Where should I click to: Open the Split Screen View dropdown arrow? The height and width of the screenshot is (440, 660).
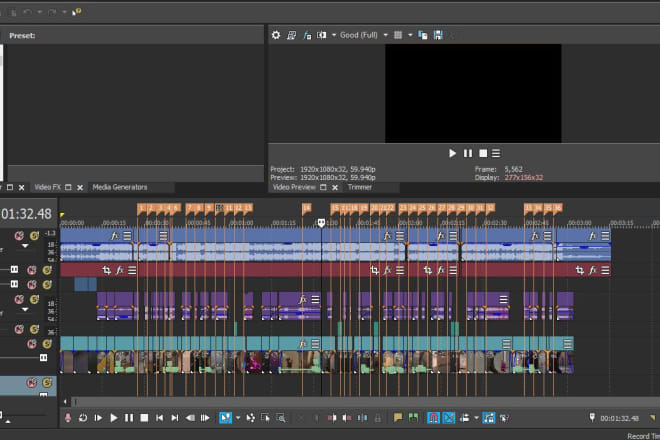(334, 35)
